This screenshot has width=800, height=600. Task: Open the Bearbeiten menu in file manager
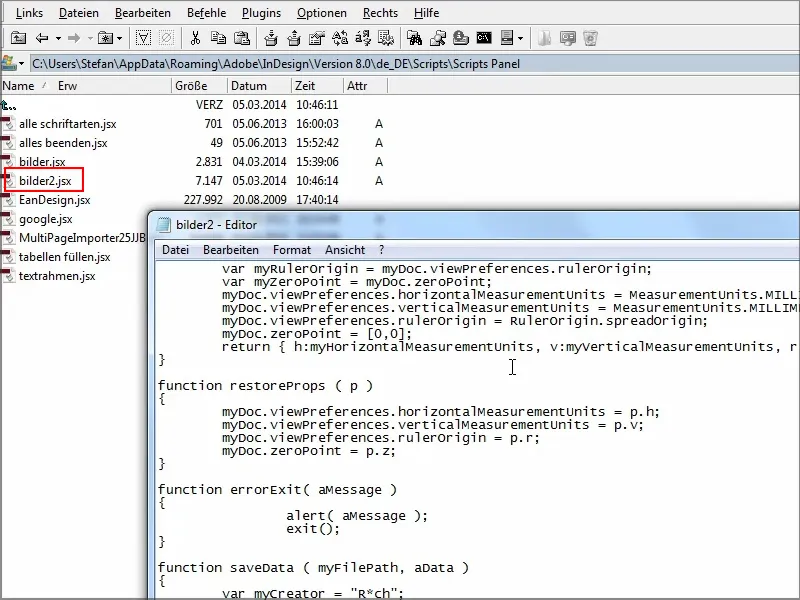coord(143,13)
